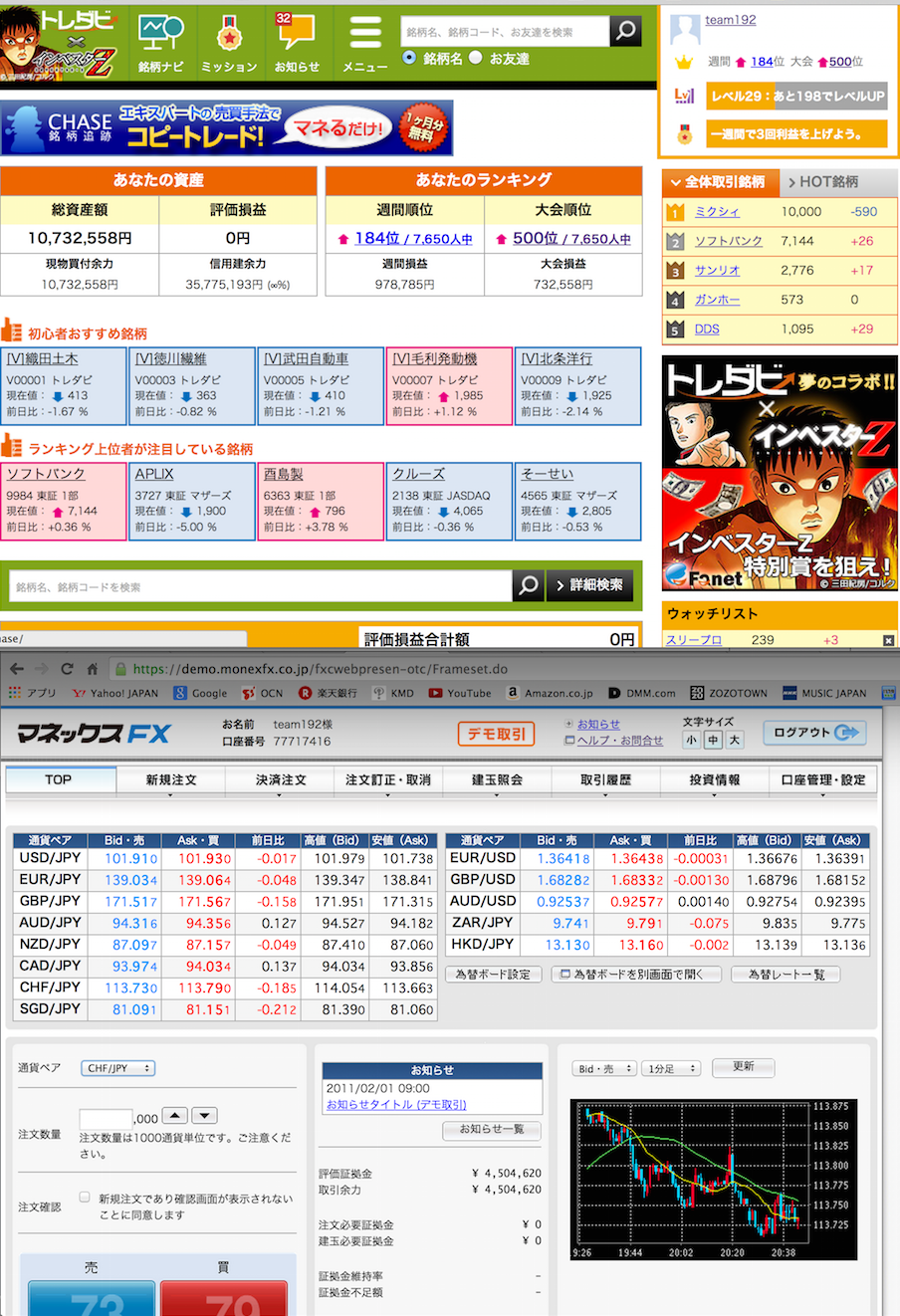This screenshot has height=1316, width=900.
Task: Open the ソフトバンク link in trading ranking
Action: [x=729, y=241]
